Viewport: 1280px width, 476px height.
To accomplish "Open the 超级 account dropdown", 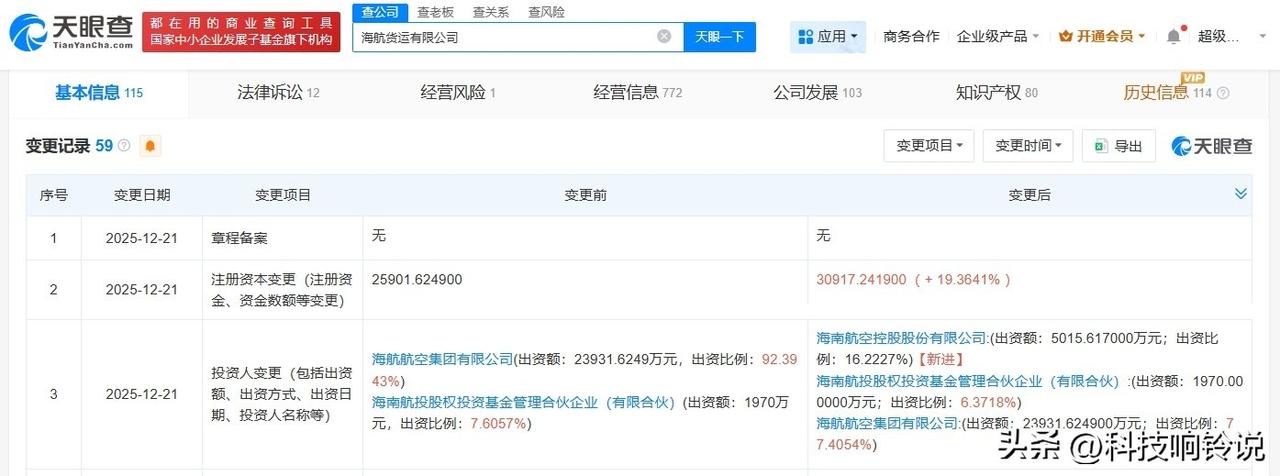I will [x=1231, y=36].
